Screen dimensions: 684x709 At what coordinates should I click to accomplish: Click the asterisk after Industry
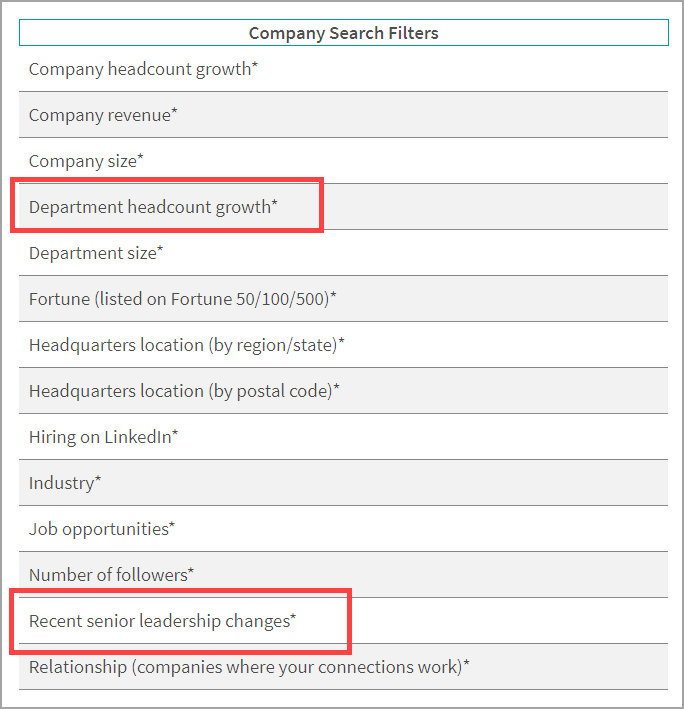click(98, 480)
